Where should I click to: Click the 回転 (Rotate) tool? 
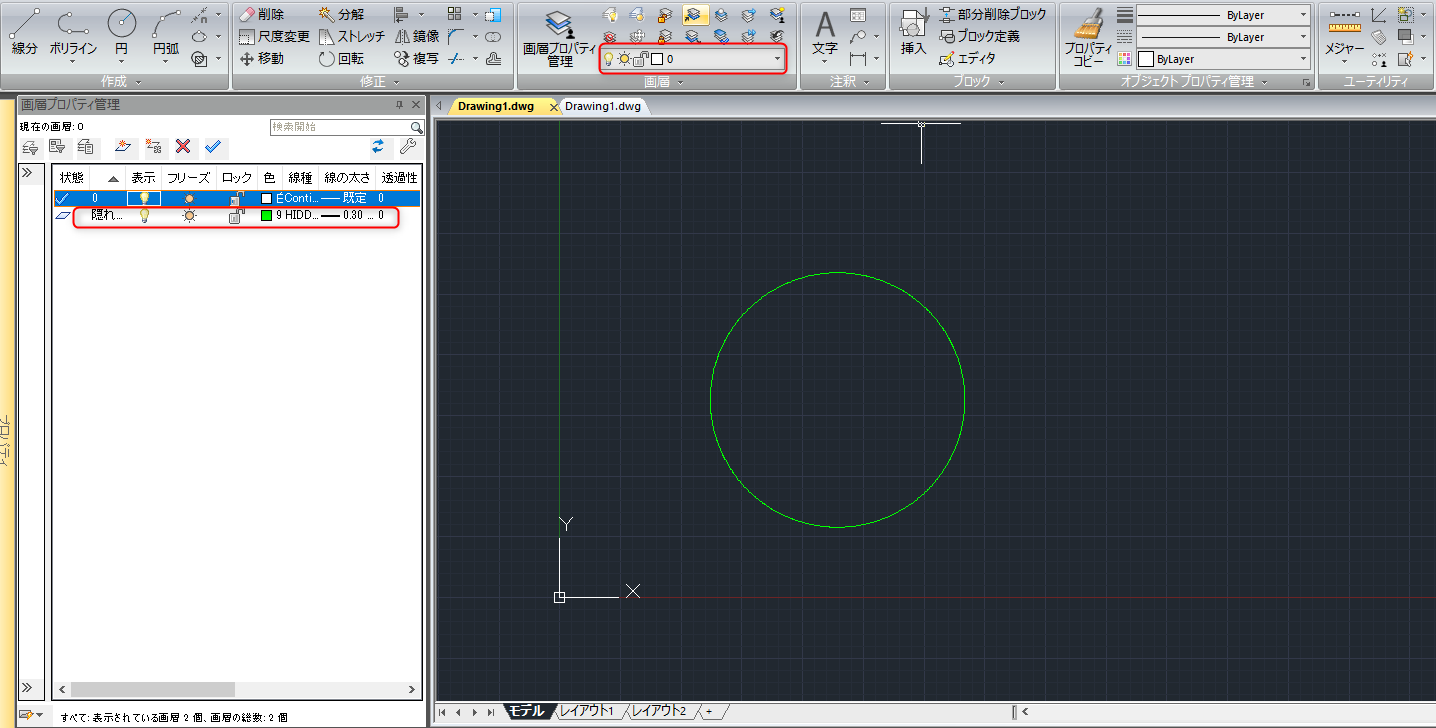click(342, 59)
